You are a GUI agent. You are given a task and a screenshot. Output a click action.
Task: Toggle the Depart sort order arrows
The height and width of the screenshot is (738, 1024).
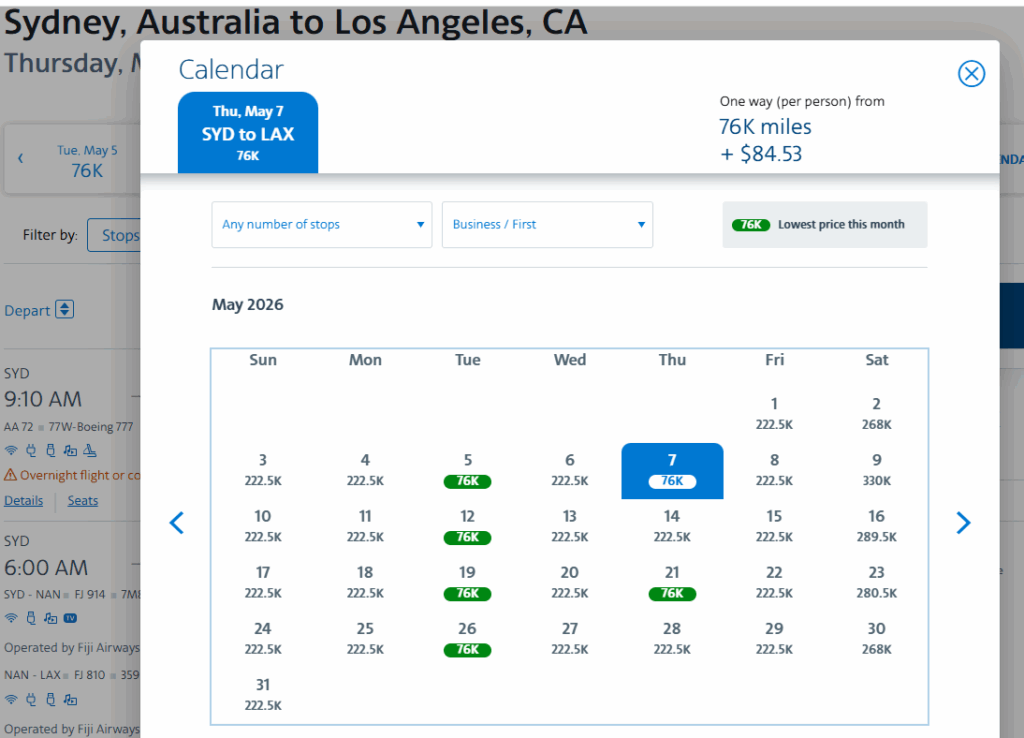62,310
